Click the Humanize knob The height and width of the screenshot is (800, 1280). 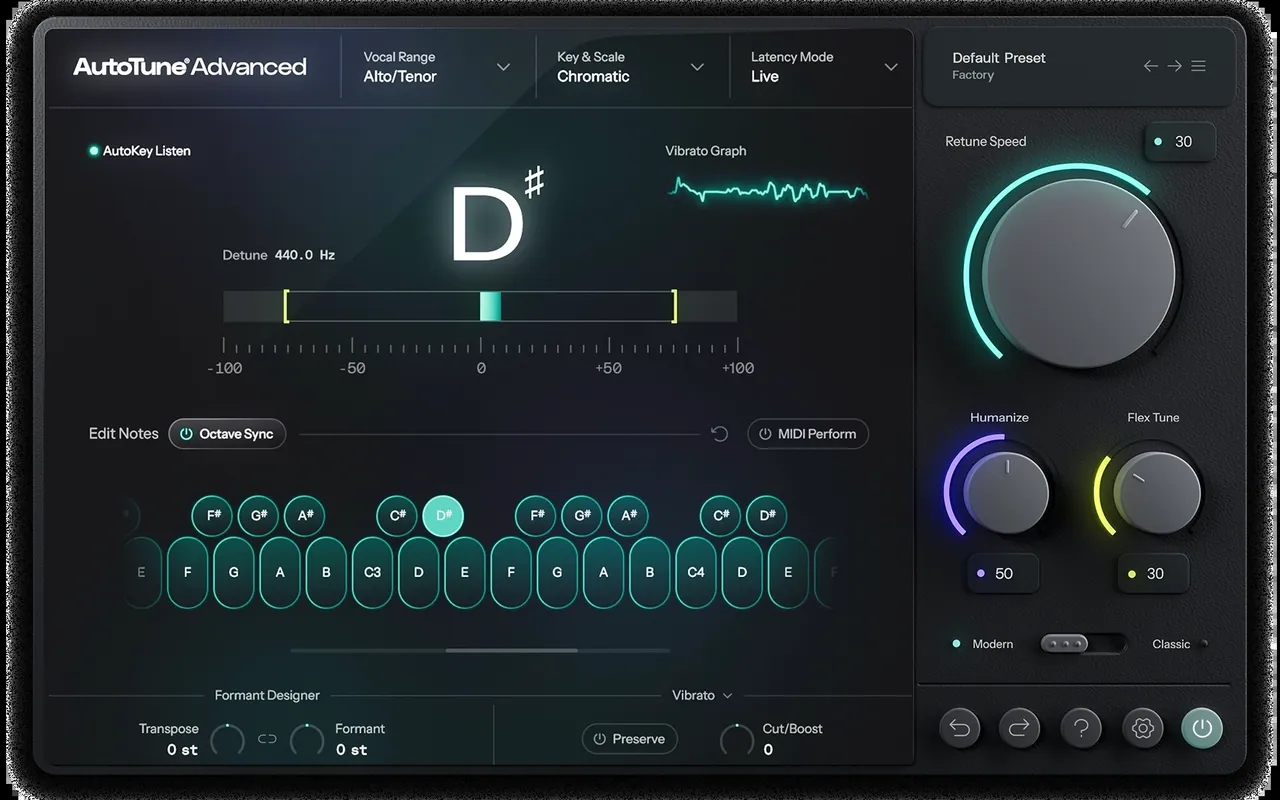pyautogui.click(x=1007, y=493)
